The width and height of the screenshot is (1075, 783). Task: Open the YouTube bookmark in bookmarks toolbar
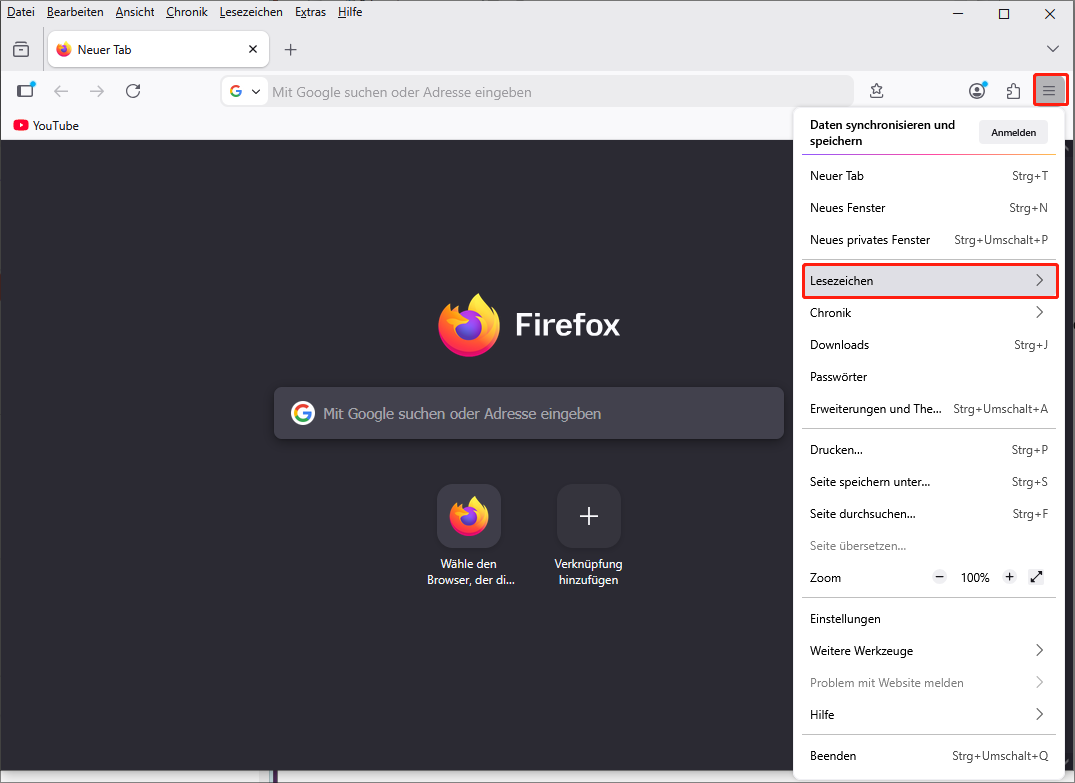pos(46,125)
